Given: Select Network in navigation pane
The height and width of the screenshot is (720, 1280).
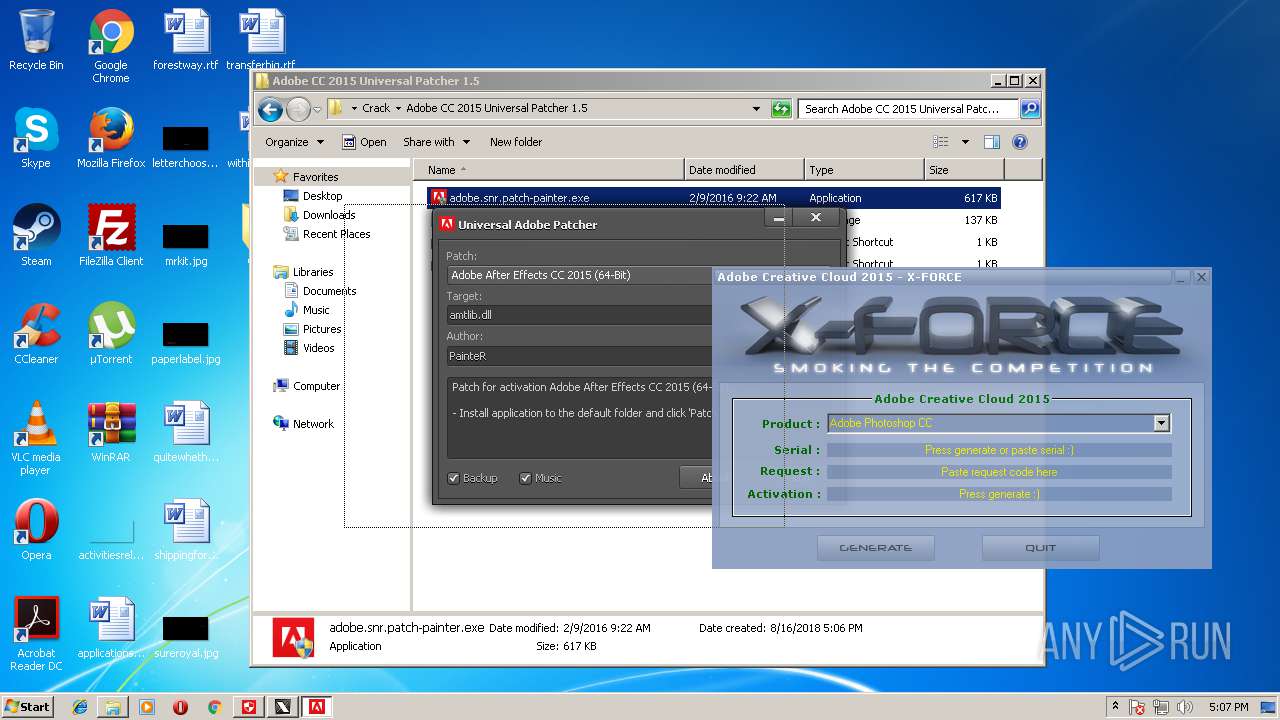Looking at the screenshot, I should coord(303,424).
